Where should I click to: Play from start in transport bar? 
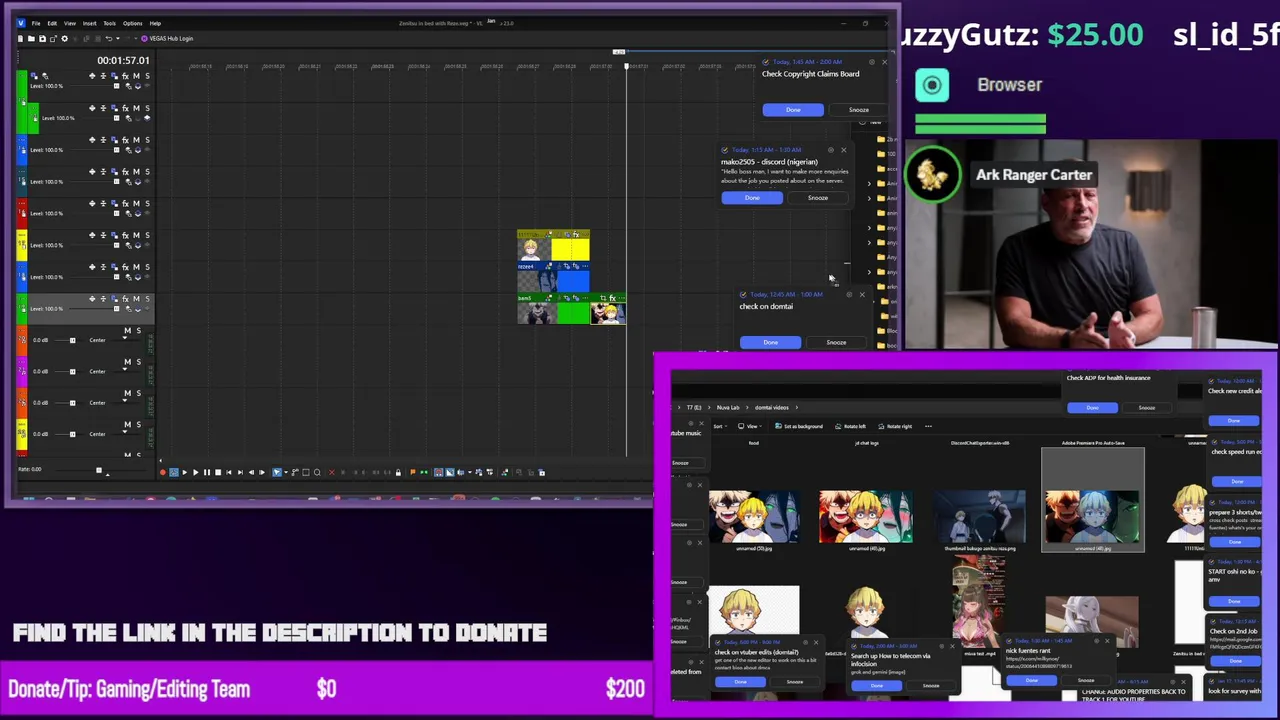click(185, 472)
